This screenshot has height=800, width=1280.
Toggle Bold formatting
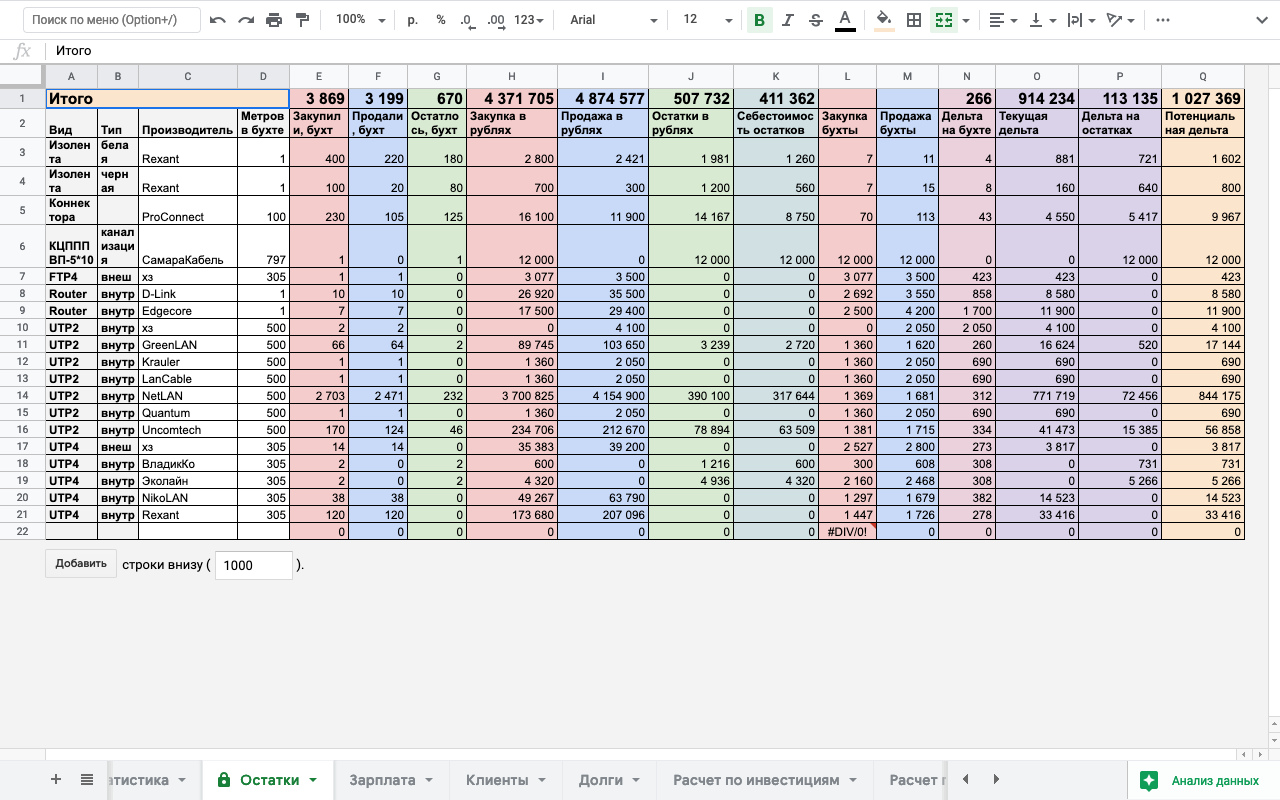[759, 20]
